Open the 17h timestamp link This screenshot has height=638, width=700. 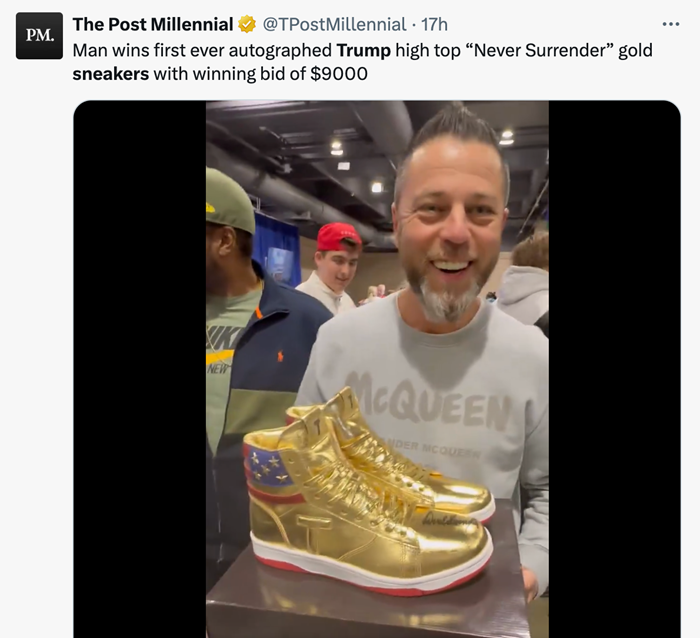pos(434,24)
